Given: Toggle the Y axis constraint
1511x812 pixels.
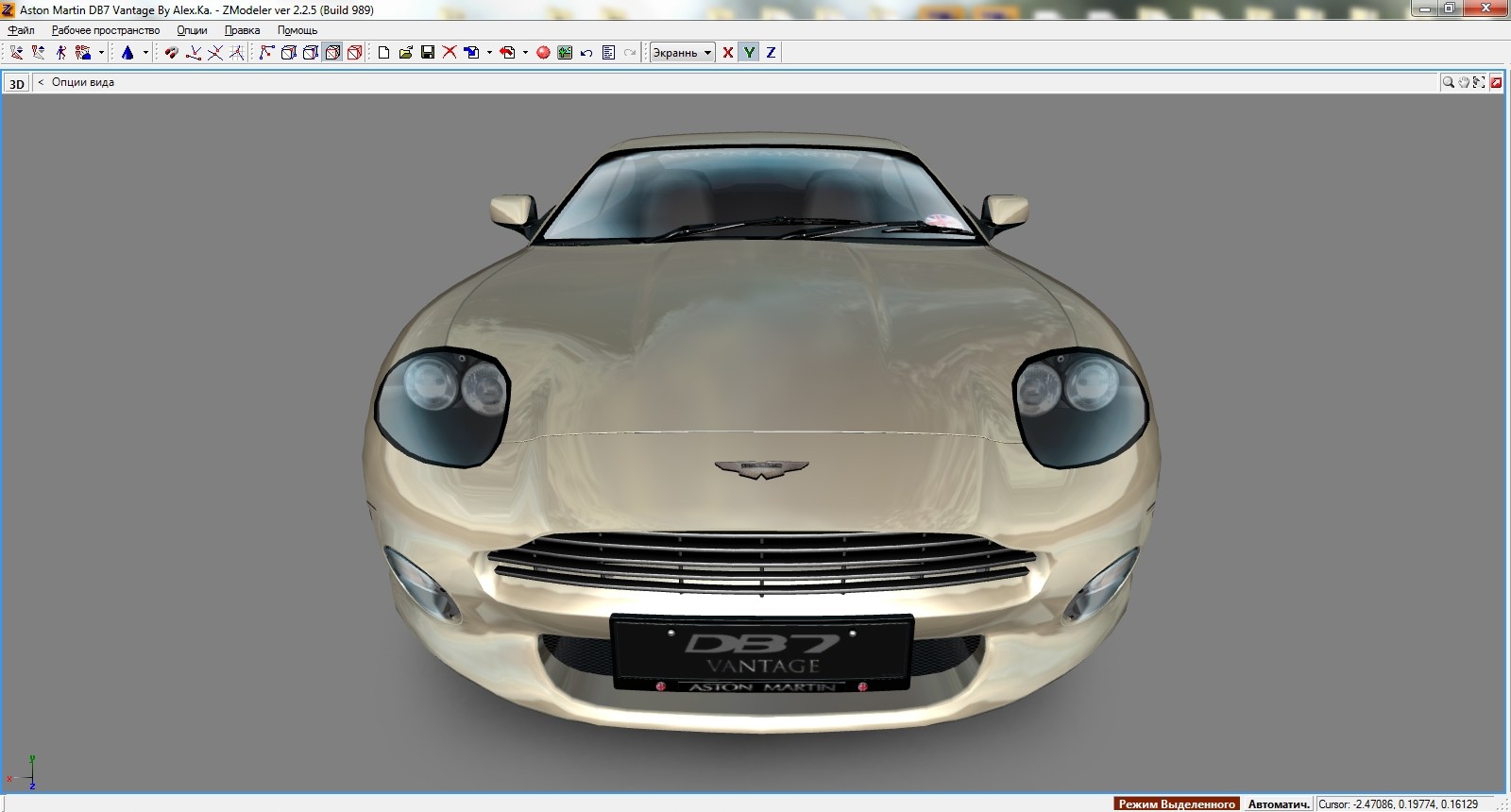Looking at the screenshot, I should 749,53.
